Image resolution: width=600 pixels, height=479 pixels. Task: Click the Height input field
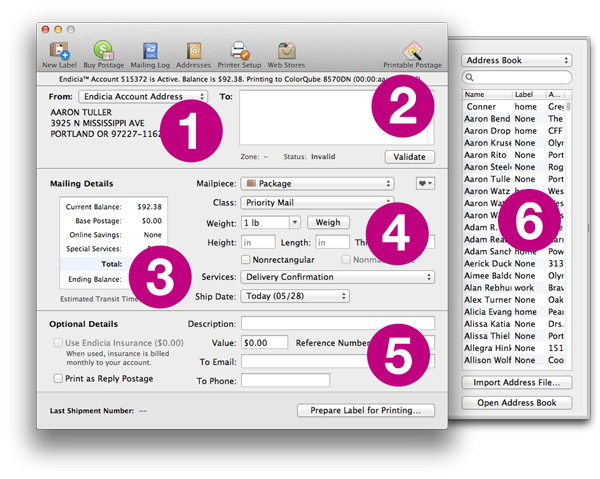click(x=258, y=243)
